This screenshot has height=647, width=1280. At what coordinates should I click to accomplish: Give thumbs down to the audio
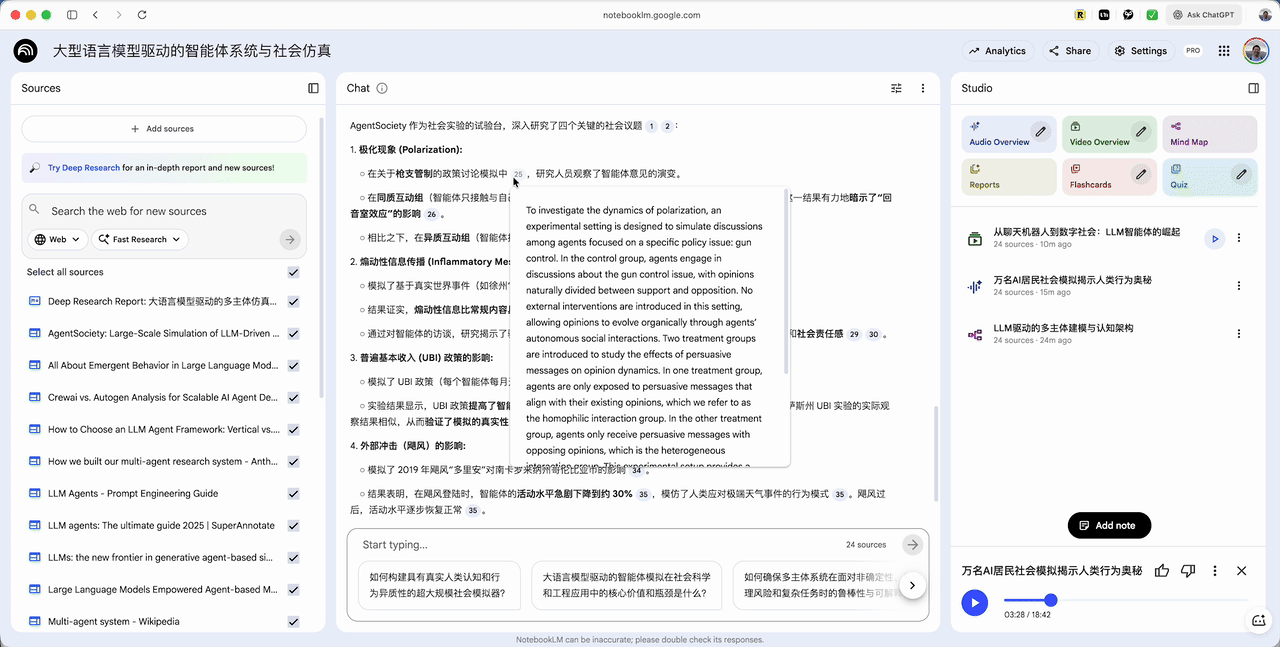pyautogui.click(x=1188, y=571)
